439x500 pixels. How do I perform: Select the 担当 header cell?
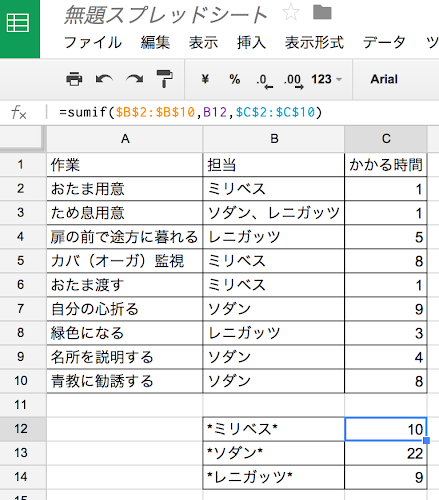[274, 165]
